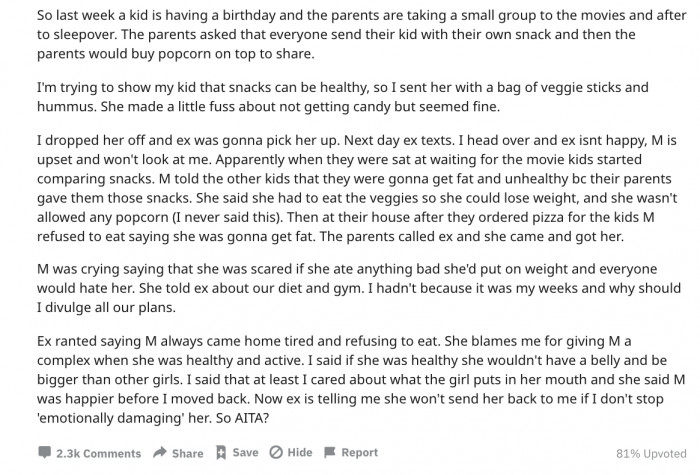Hide this post via Hide label
The width and height of the screenshot is (700, 475).
(x=300, y=453)
